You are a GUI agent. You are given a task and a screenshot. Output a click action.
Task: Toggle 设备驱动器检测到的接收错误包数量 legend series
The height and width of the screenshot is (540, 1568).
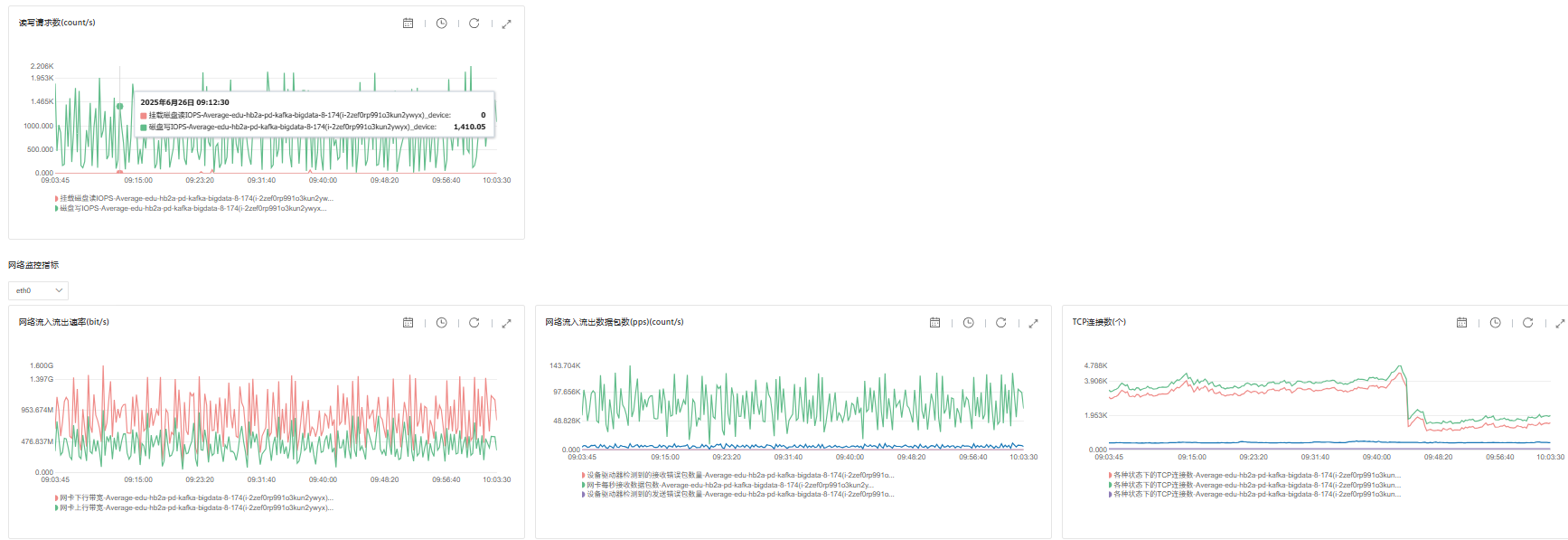pyautogui.click(x=737, y=475)
